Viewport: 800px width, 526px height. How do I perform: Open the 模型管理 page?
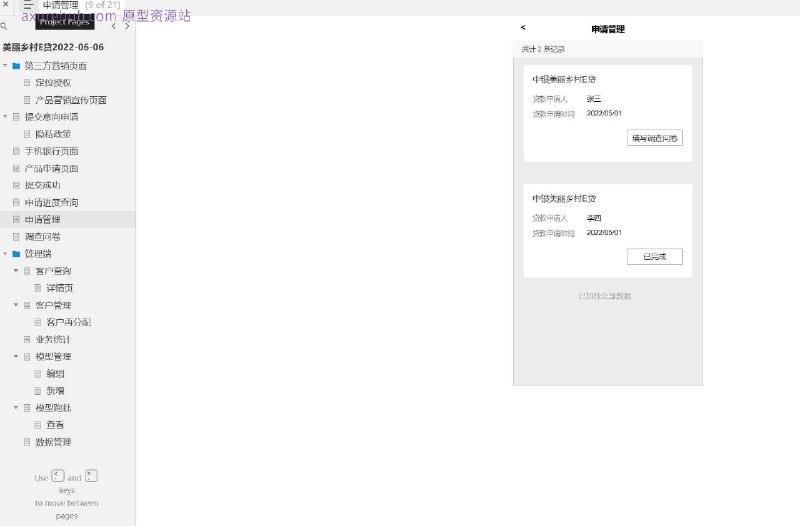[54, 357]
